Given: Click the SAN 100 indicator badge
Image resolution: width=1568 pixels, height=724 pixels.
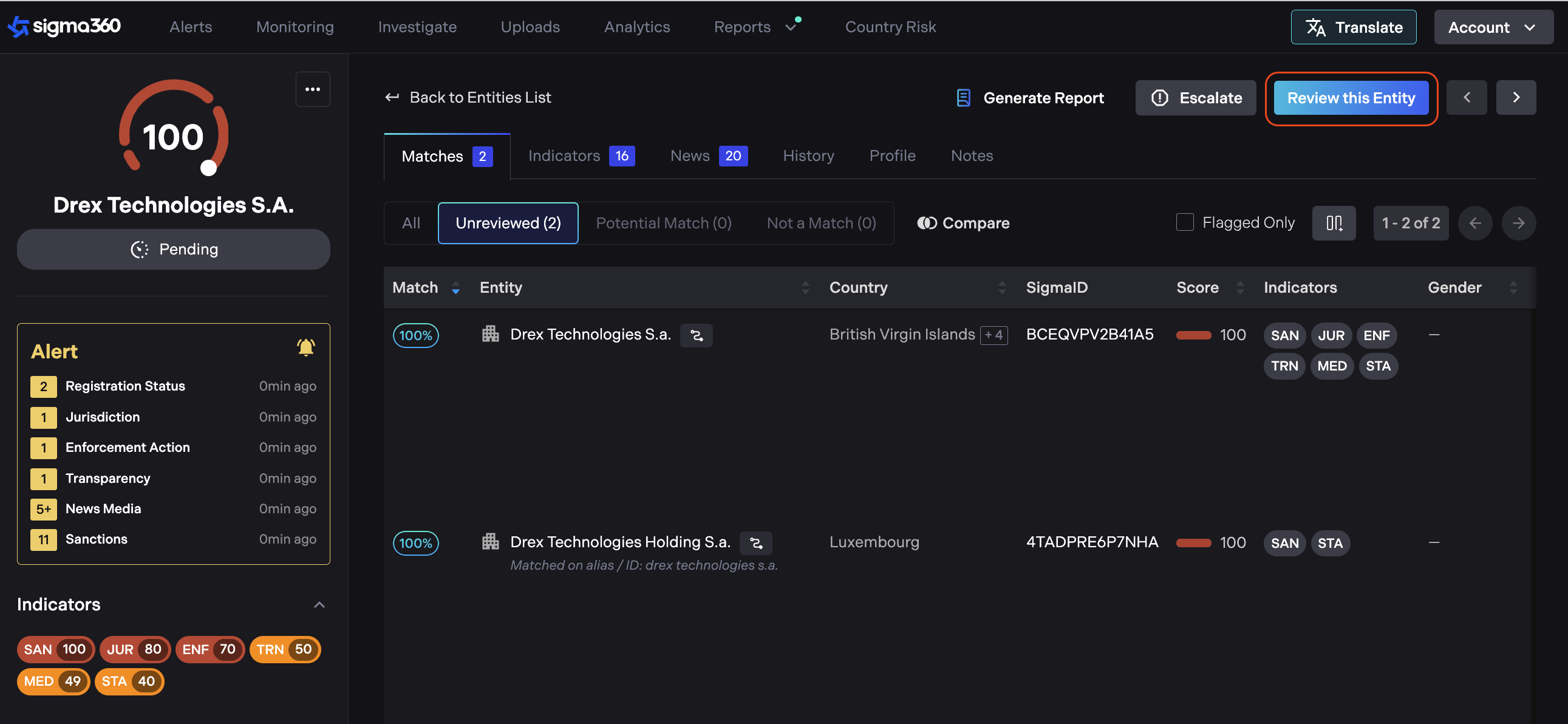Looking at the screenshot, I should 55,649.
